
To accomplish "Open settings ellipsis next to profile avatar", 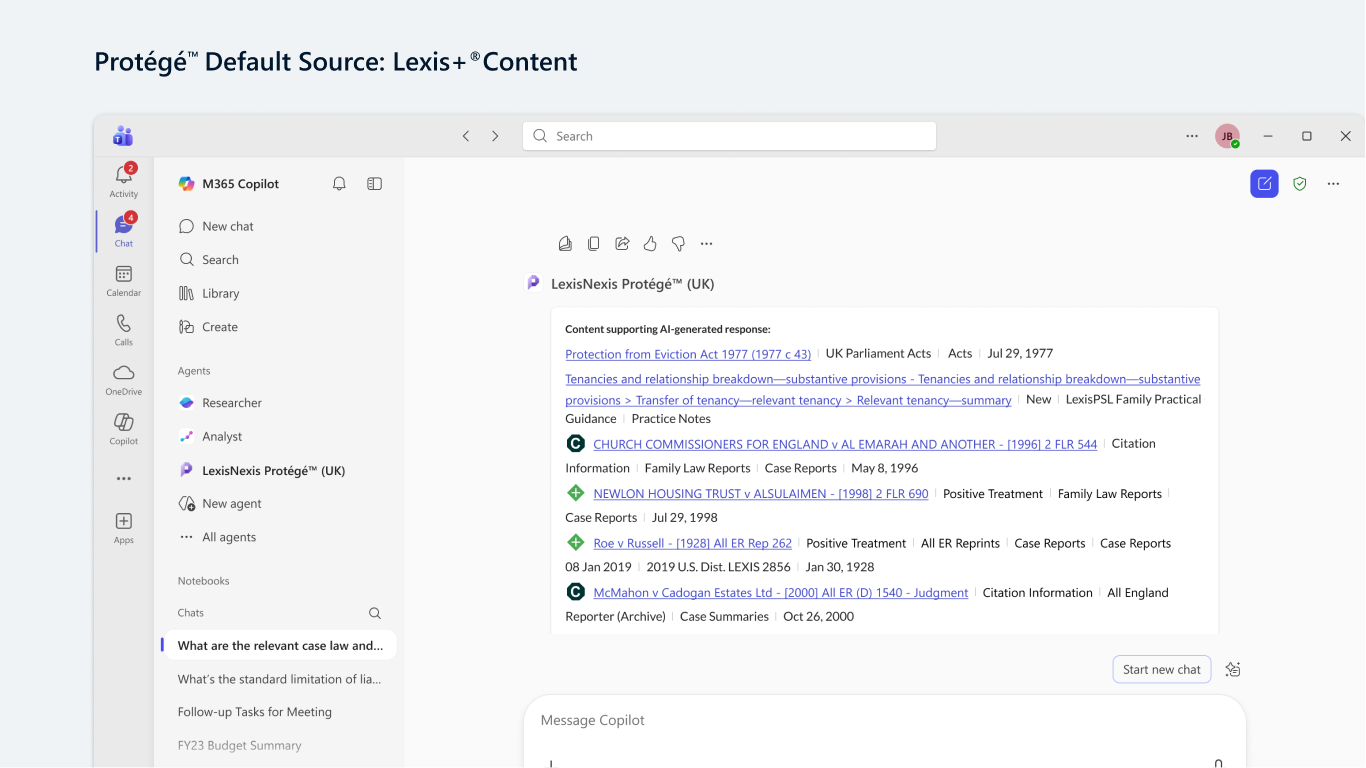I will click(x=1192, y=136).
